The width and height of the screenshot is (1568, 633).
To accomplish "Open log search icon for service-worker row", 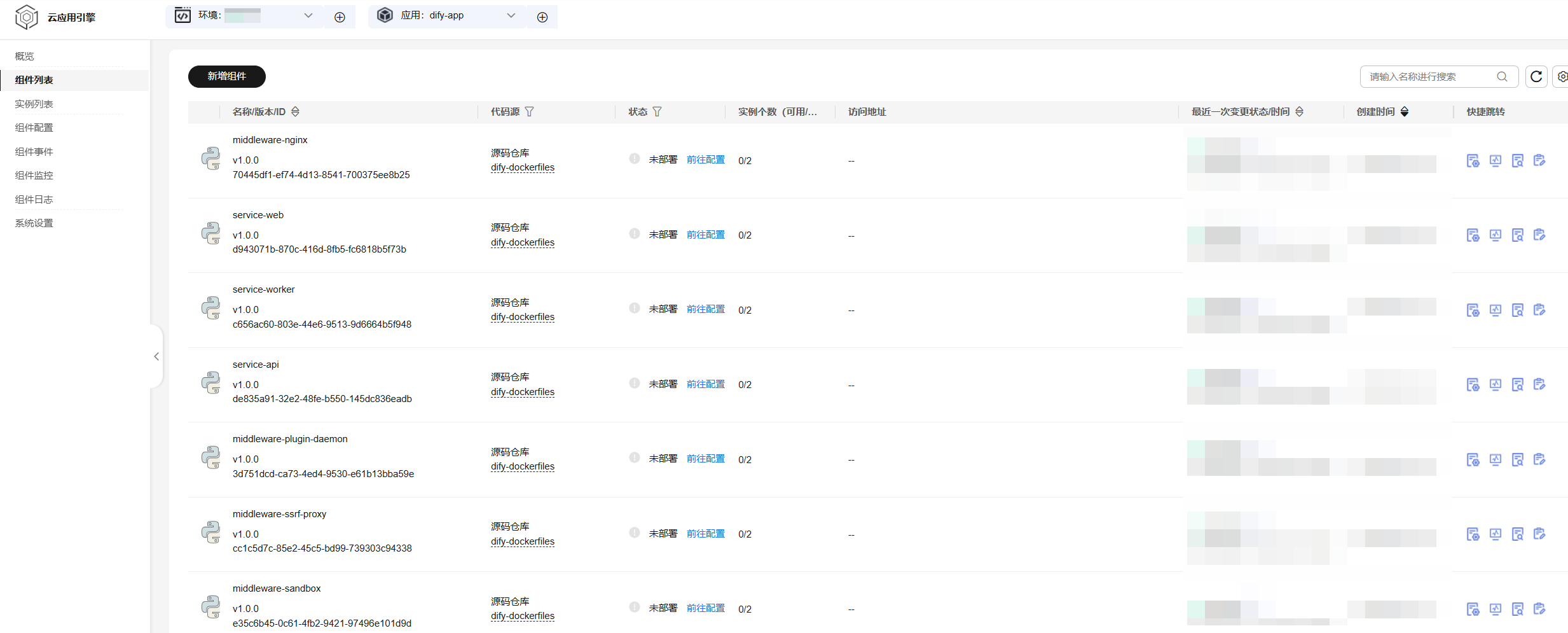I will point(1518,310).
